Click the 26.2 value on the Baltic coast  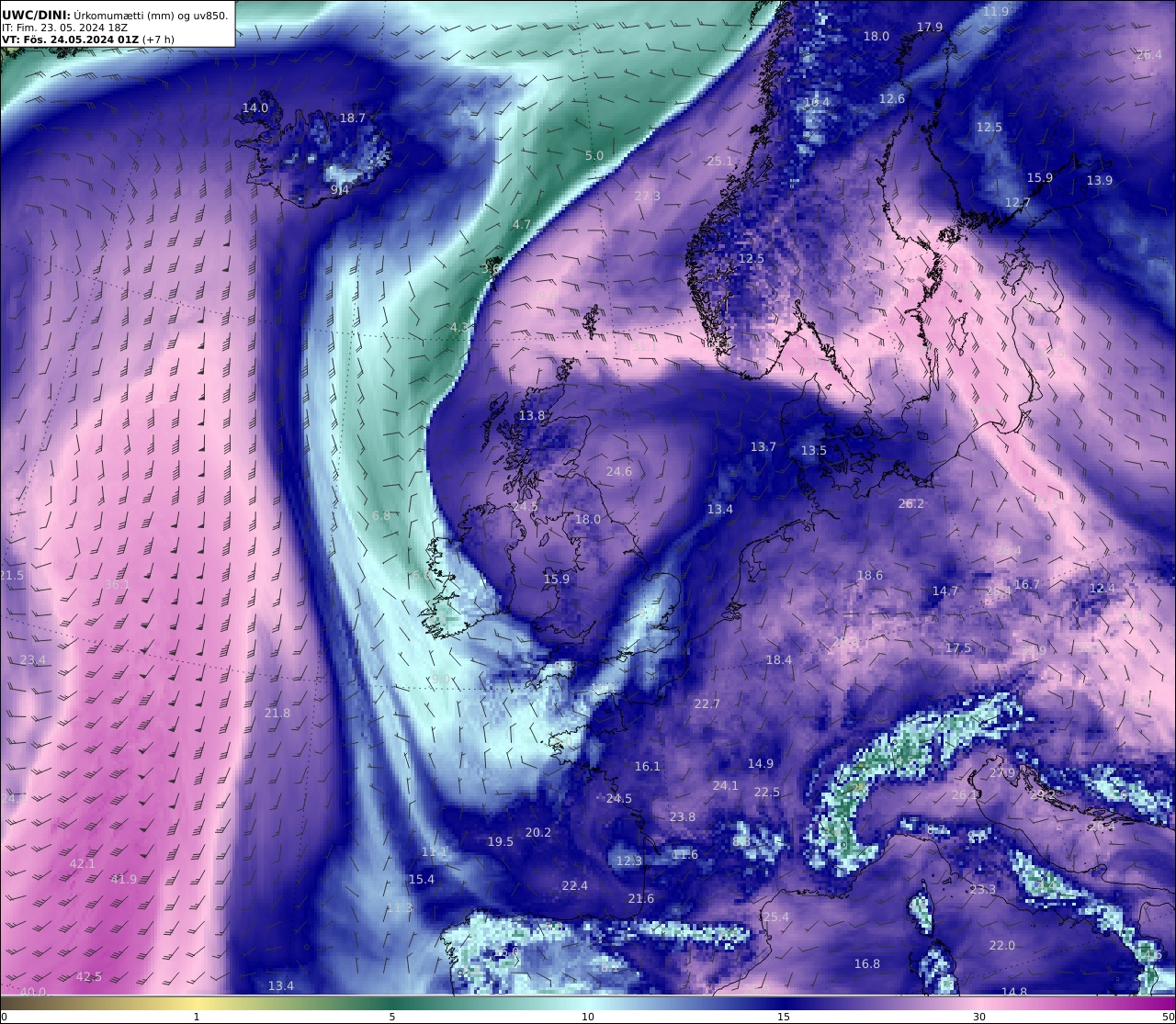[x=911, y=503]
